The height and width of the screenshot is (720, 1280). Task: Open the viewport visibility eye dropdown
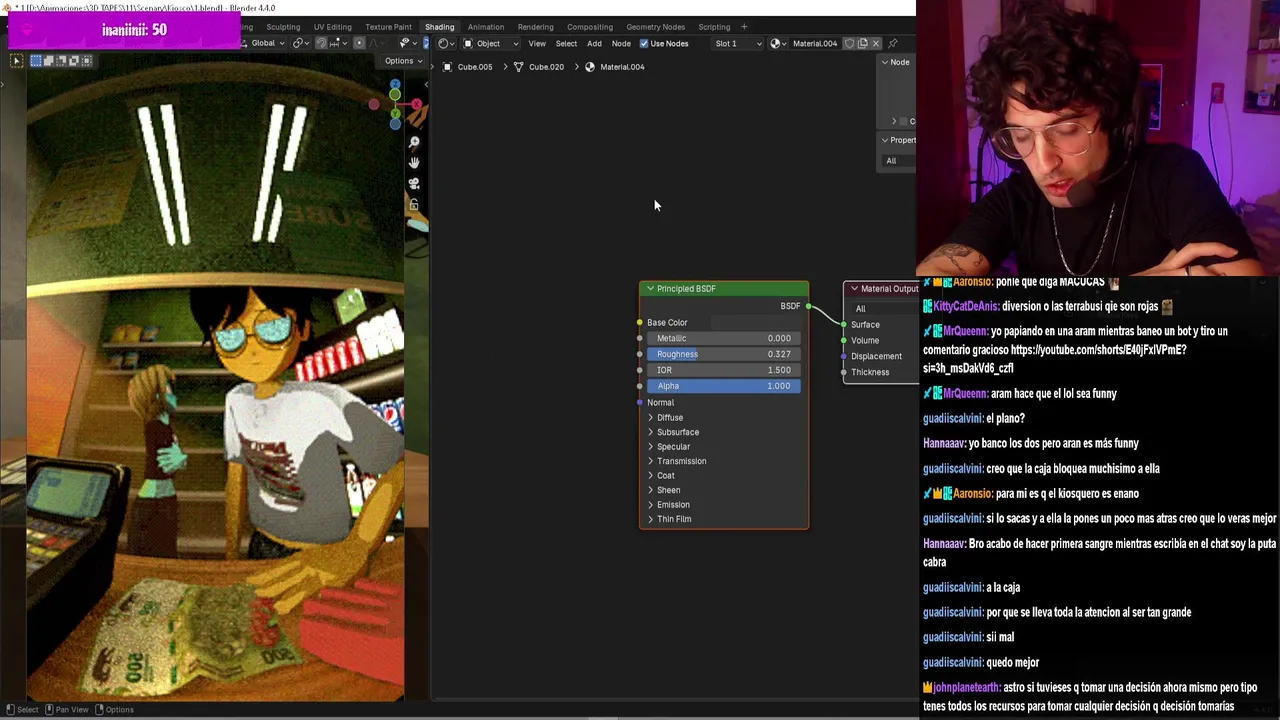click(x=408, y=43)
